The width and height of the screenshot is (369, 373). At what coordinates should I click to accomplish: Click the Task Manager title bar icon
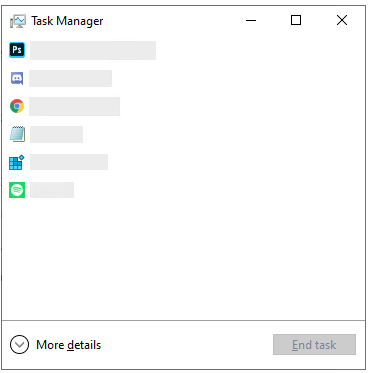18,21
